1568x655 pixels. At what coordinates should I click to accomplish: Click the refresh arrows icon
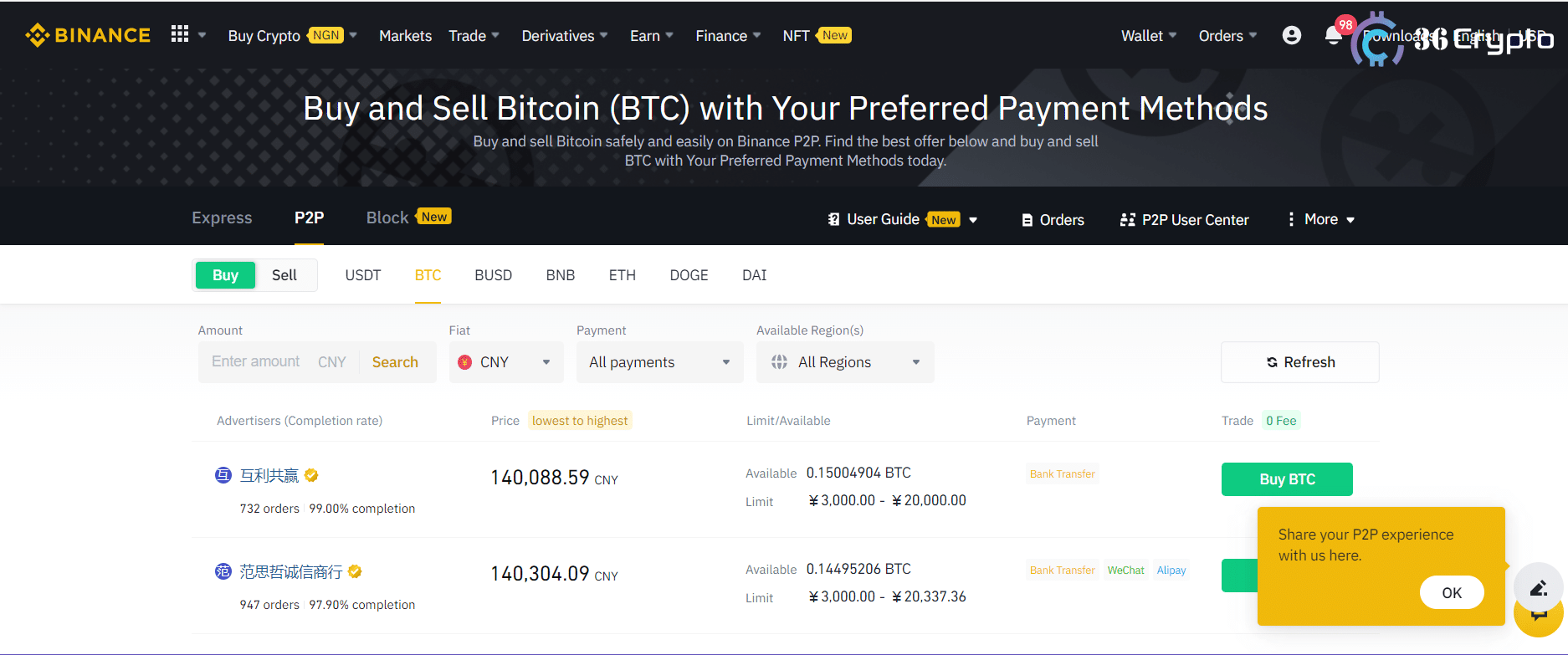[x=1272, y=362]
